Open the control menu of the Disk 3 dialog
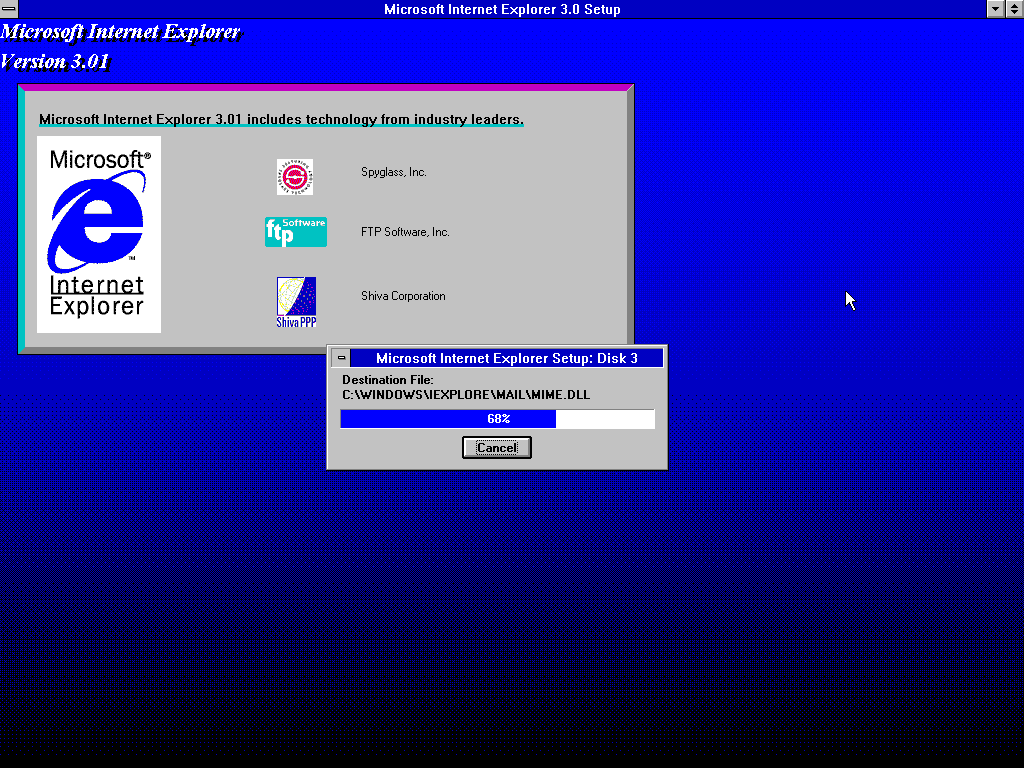The image size is (1024, 768). (341, 358)
